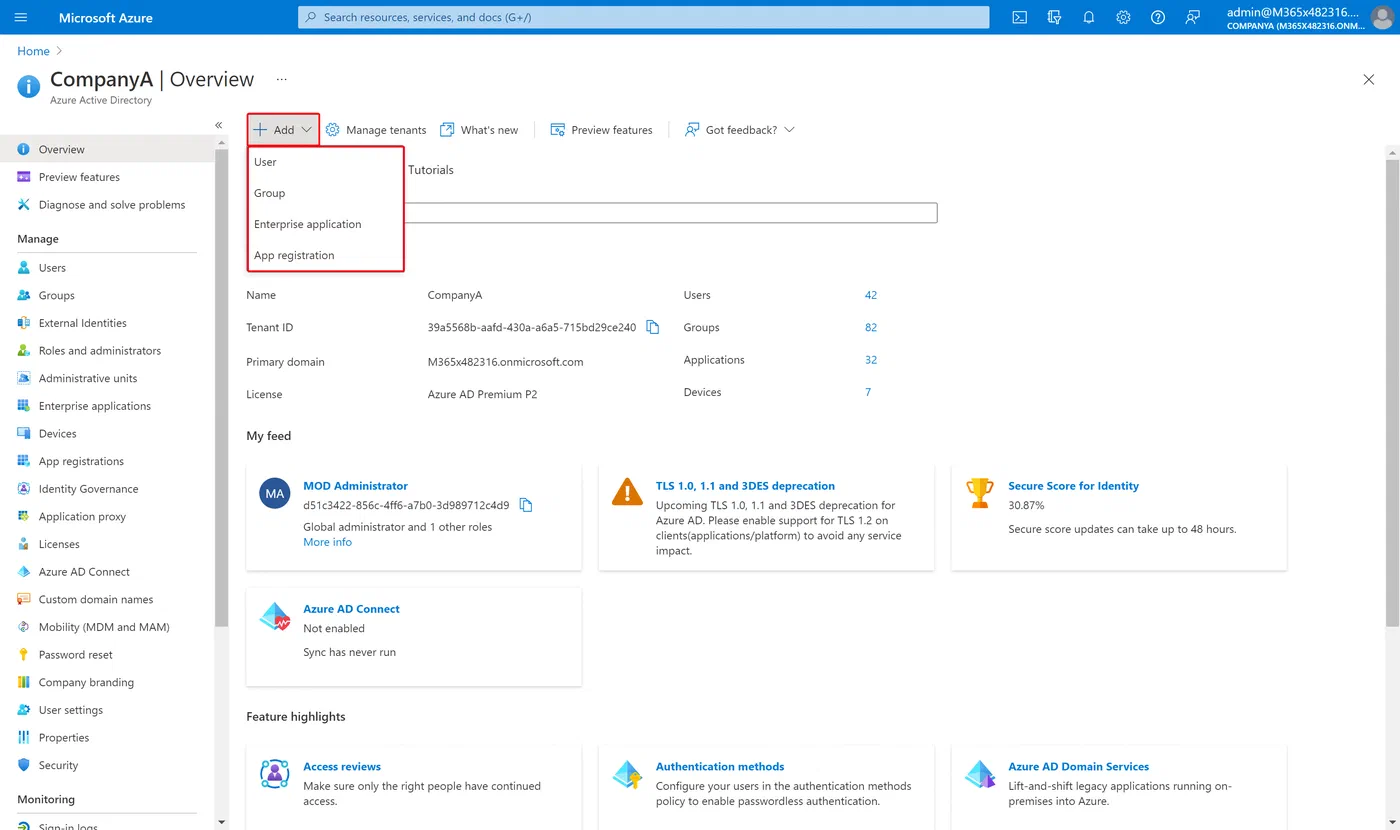
Task: Choose Group from the Add menu
Action: coord(325,193)
